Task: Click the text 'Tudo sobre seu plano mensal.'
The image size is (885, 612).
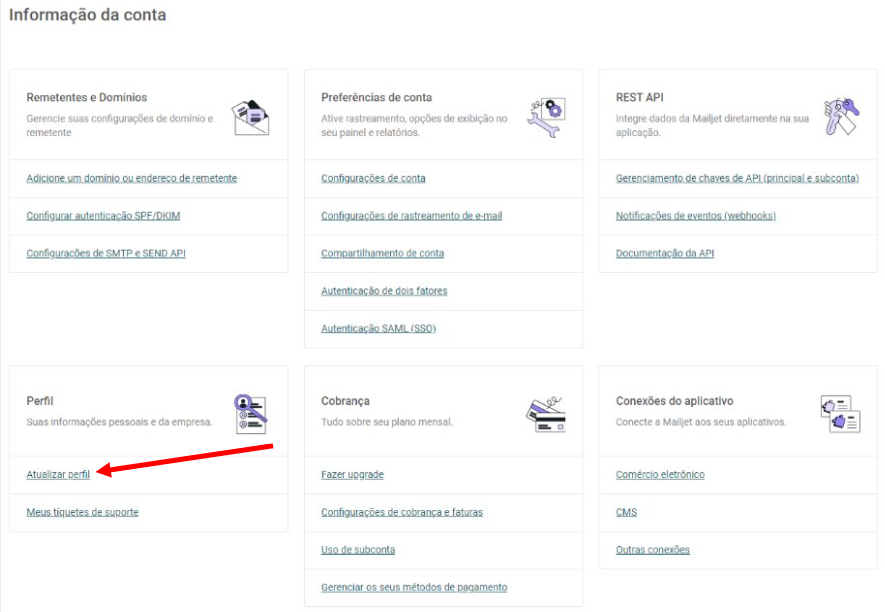Action: (387, 422)
